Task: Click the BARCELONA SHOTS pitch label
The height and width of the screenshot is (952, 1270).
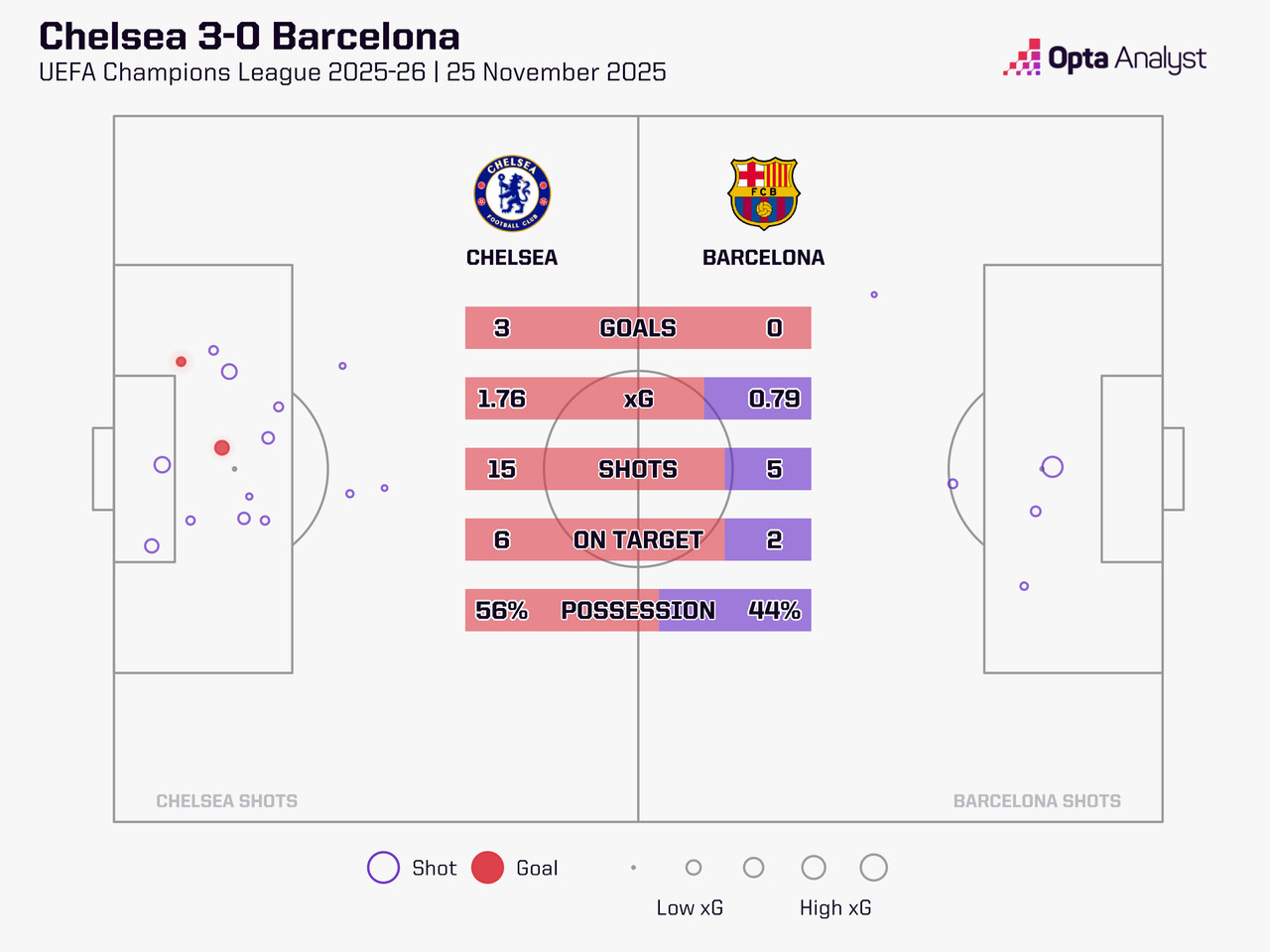Action: (x=1037, y=801)
